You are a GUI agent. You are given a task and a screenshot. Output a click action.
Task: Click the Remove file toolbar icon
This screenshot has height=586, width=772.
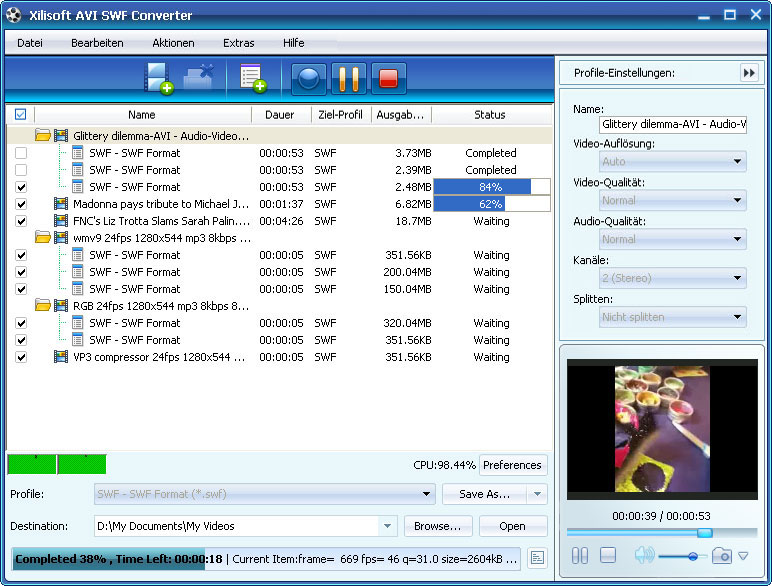(198, 78)
